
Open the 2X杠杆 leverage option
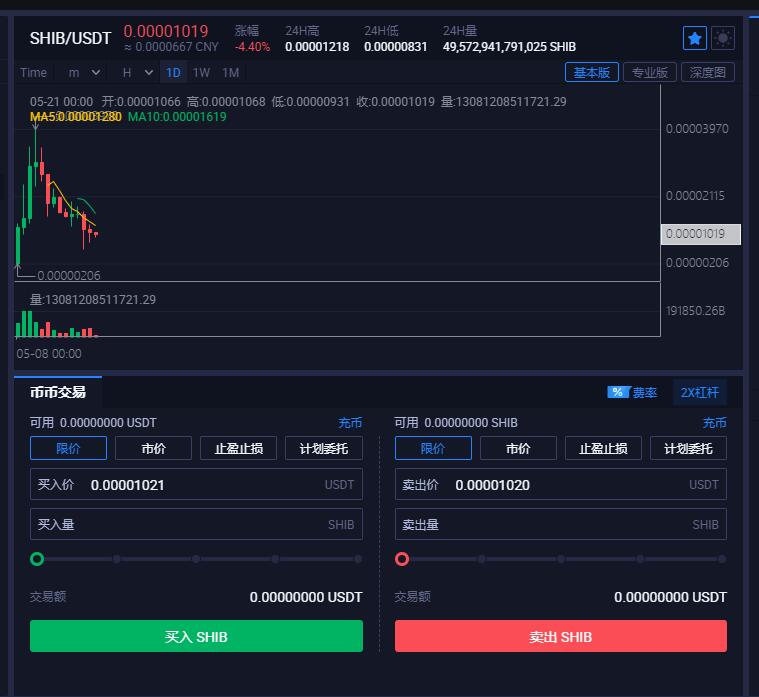[x=699, y=393]
